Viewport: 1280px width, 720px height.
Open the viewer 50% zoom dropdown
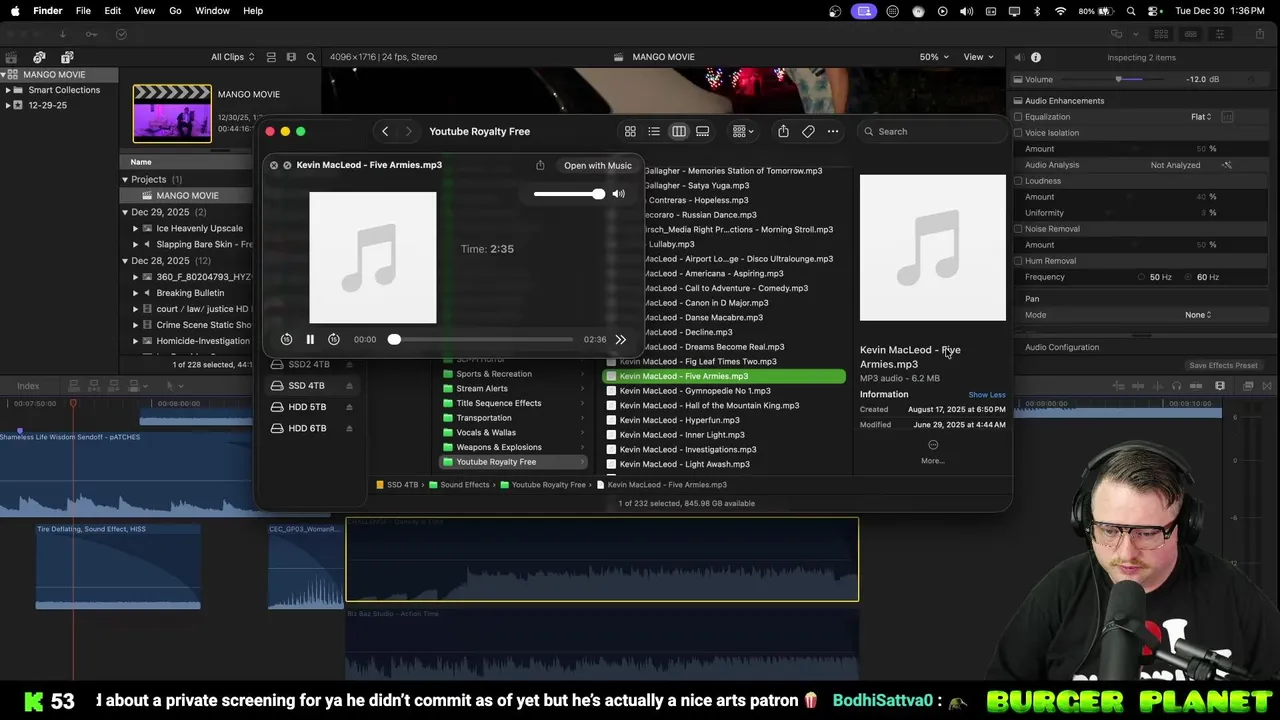coord(934,57)
